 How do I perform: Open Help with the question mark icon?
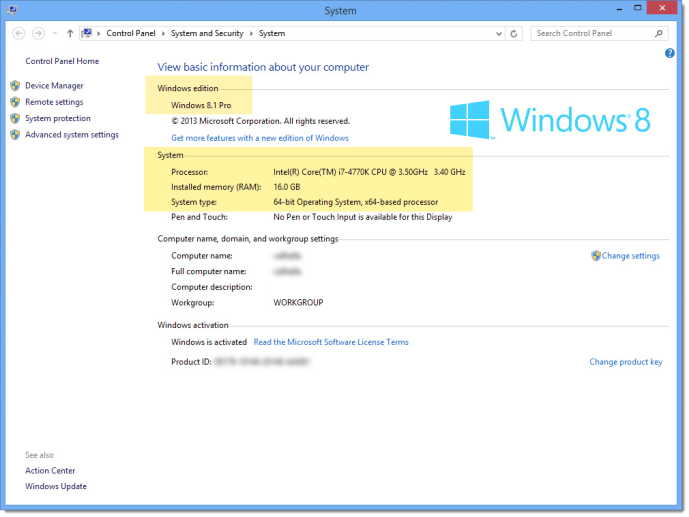669,53
